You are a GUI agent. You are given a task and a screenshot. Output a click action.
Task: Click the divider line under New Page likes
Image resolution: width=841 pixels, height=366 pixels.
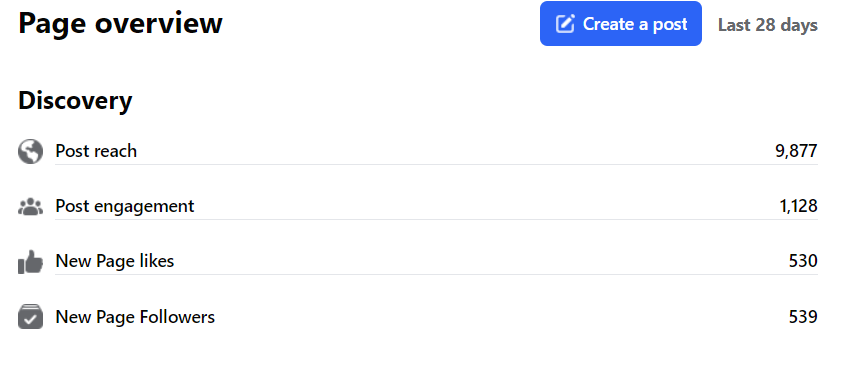coord(436,275)
